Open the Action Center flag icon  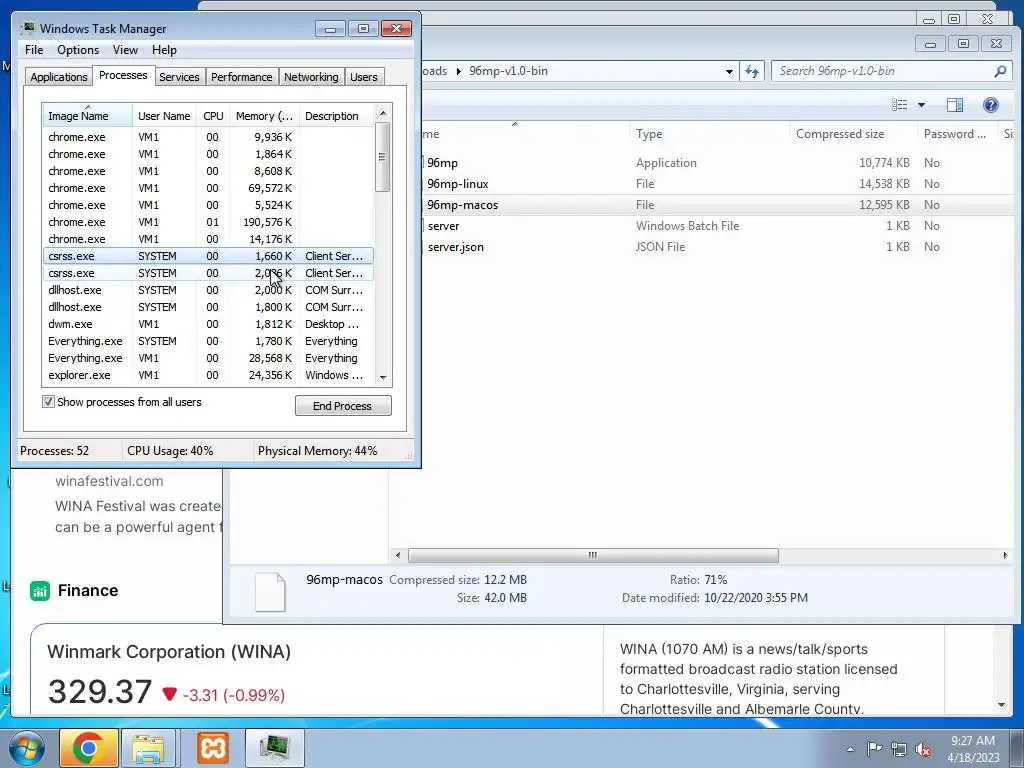tap(874, 748)
